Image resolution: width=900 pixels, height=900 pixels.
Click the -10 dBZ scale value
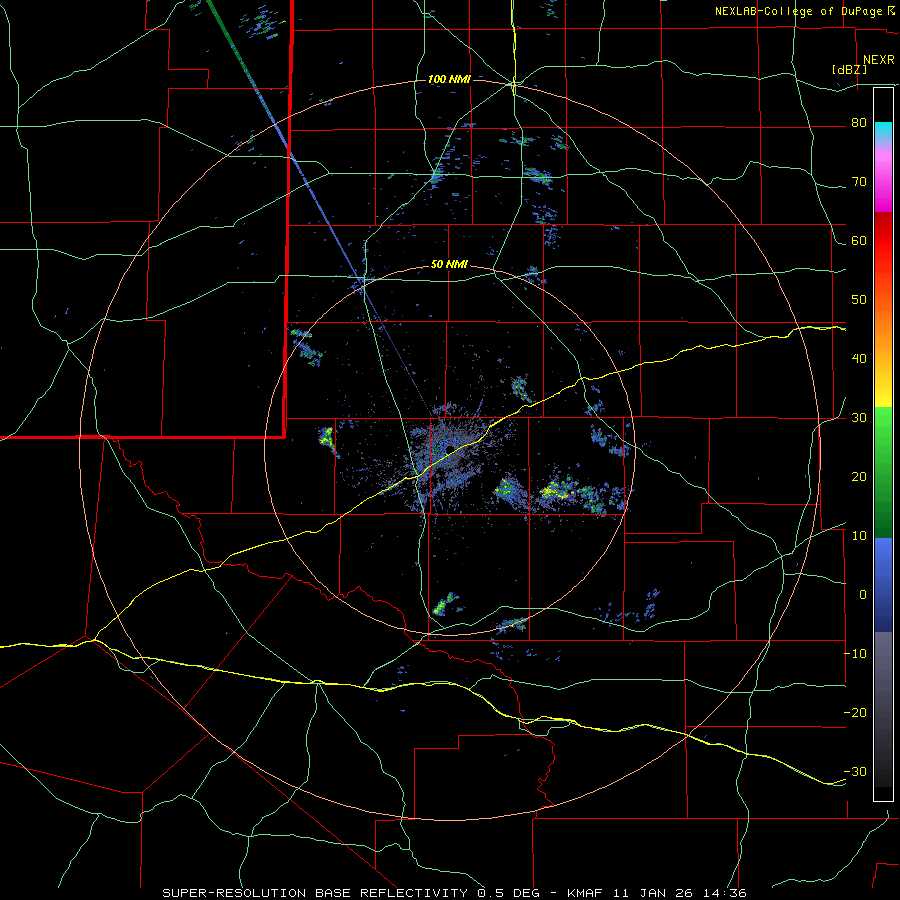(855, 654)
